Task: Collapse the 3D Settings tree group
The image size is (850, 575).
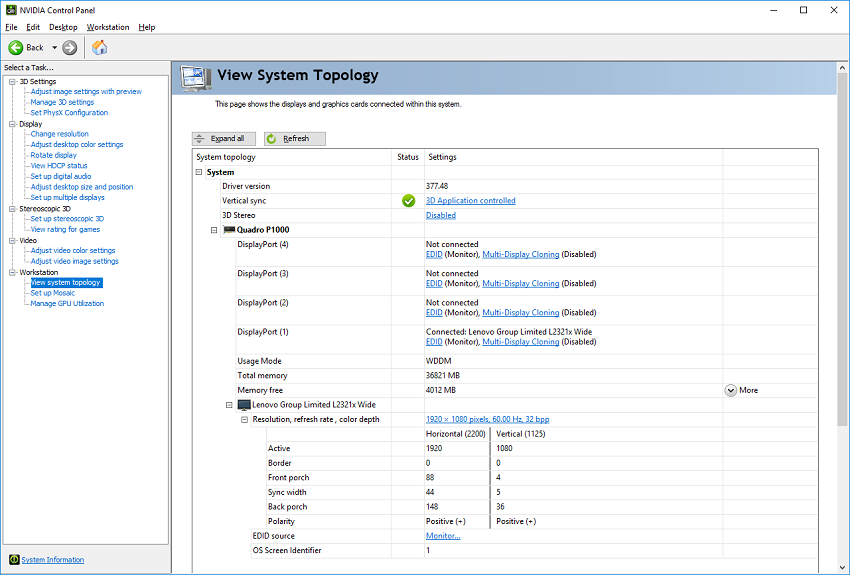Action: (x=12, y=81)
